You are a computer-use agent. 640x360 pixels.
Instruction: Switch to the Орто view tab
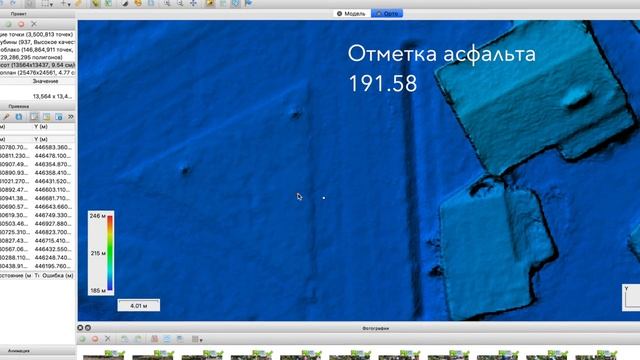tap(387, 13)
